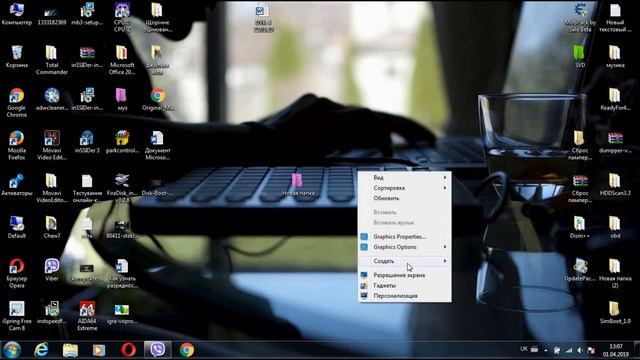Screen dimensions: 640x360
Task: Open the Компьютер desktop icon
Action: click(x=16, y=14)
